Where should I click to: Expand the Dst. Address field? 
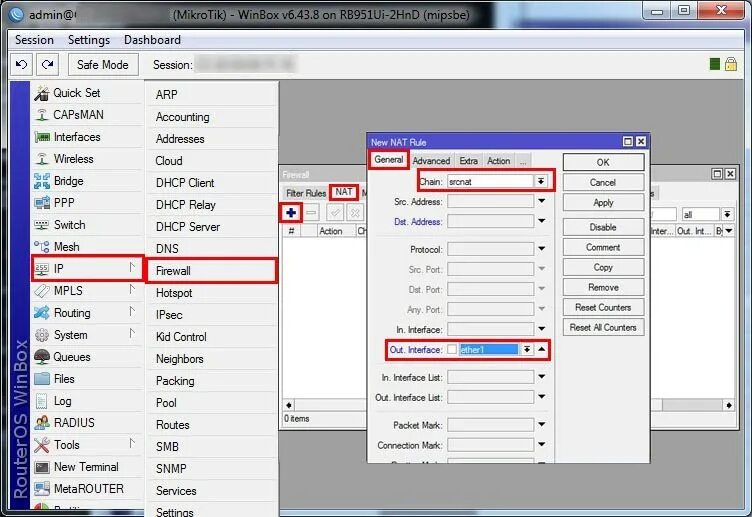(x=541, y=221)
